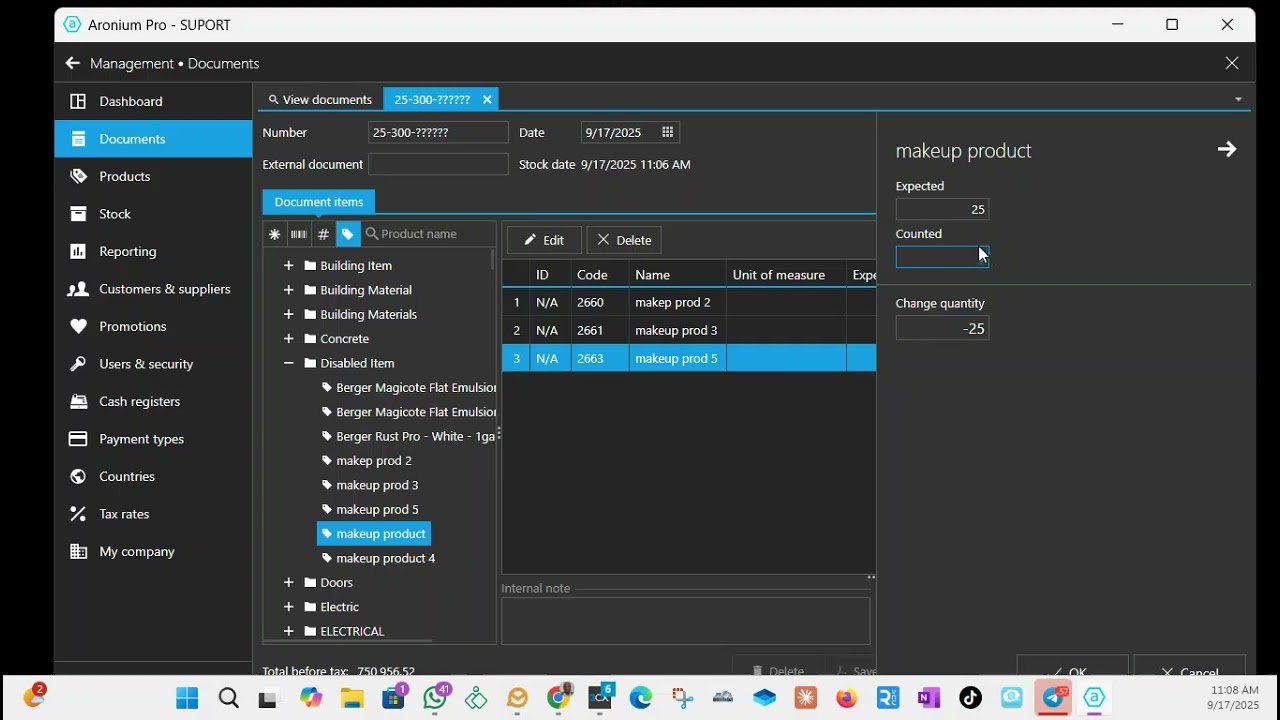Expand the Concrete group
Screen dimensions: 1280x720
click(x=288, y=339)
